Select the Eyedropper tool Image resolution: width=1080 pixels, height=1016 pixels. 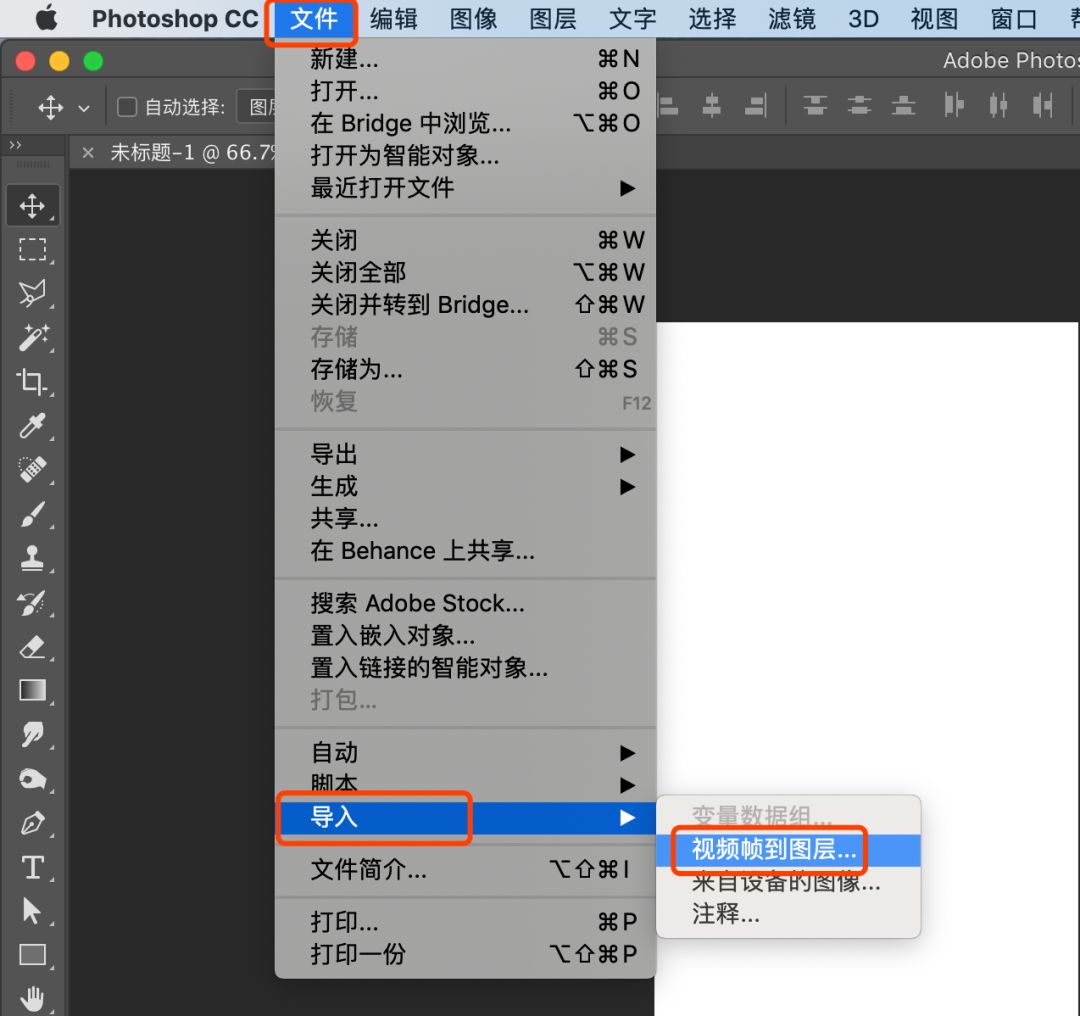click(x=33, y=426)
